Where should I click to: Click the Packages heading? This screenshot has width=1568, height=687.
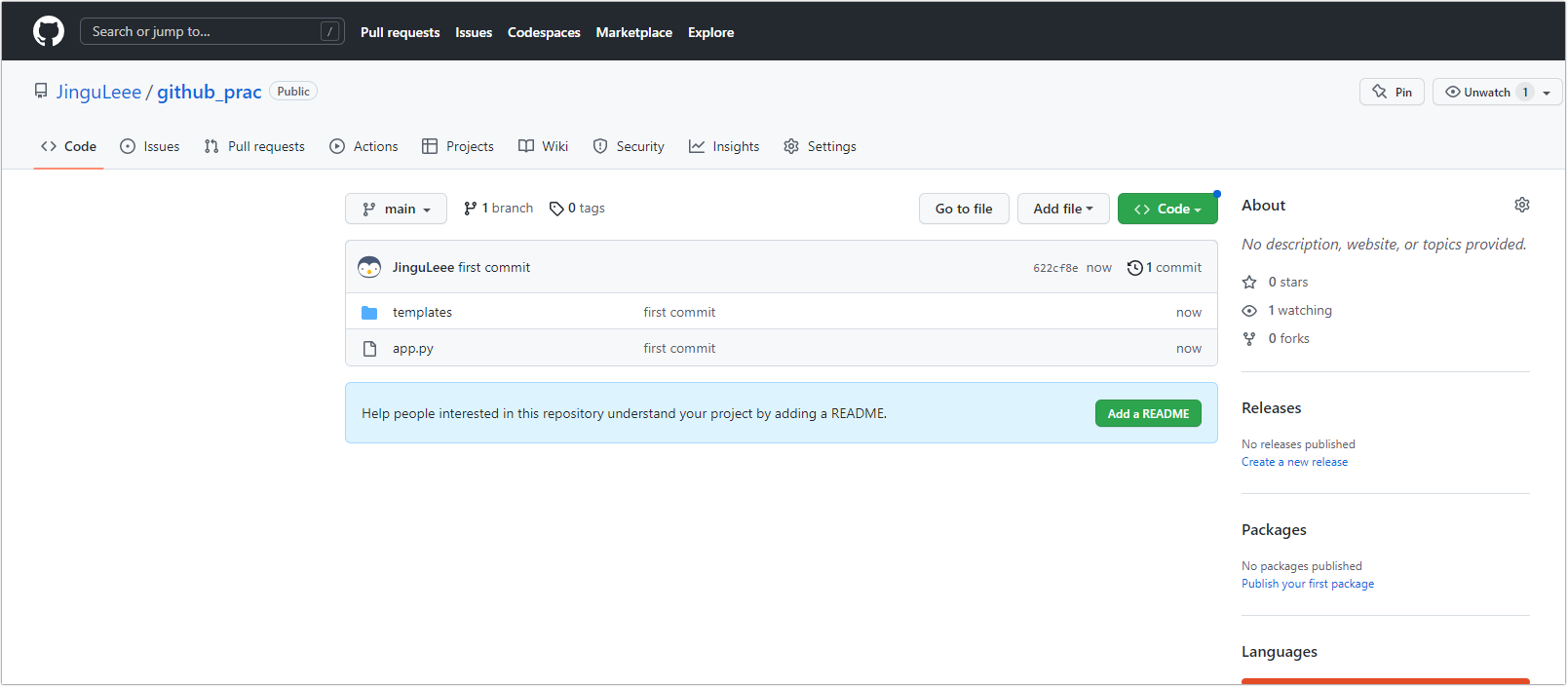coord(1274,529)
